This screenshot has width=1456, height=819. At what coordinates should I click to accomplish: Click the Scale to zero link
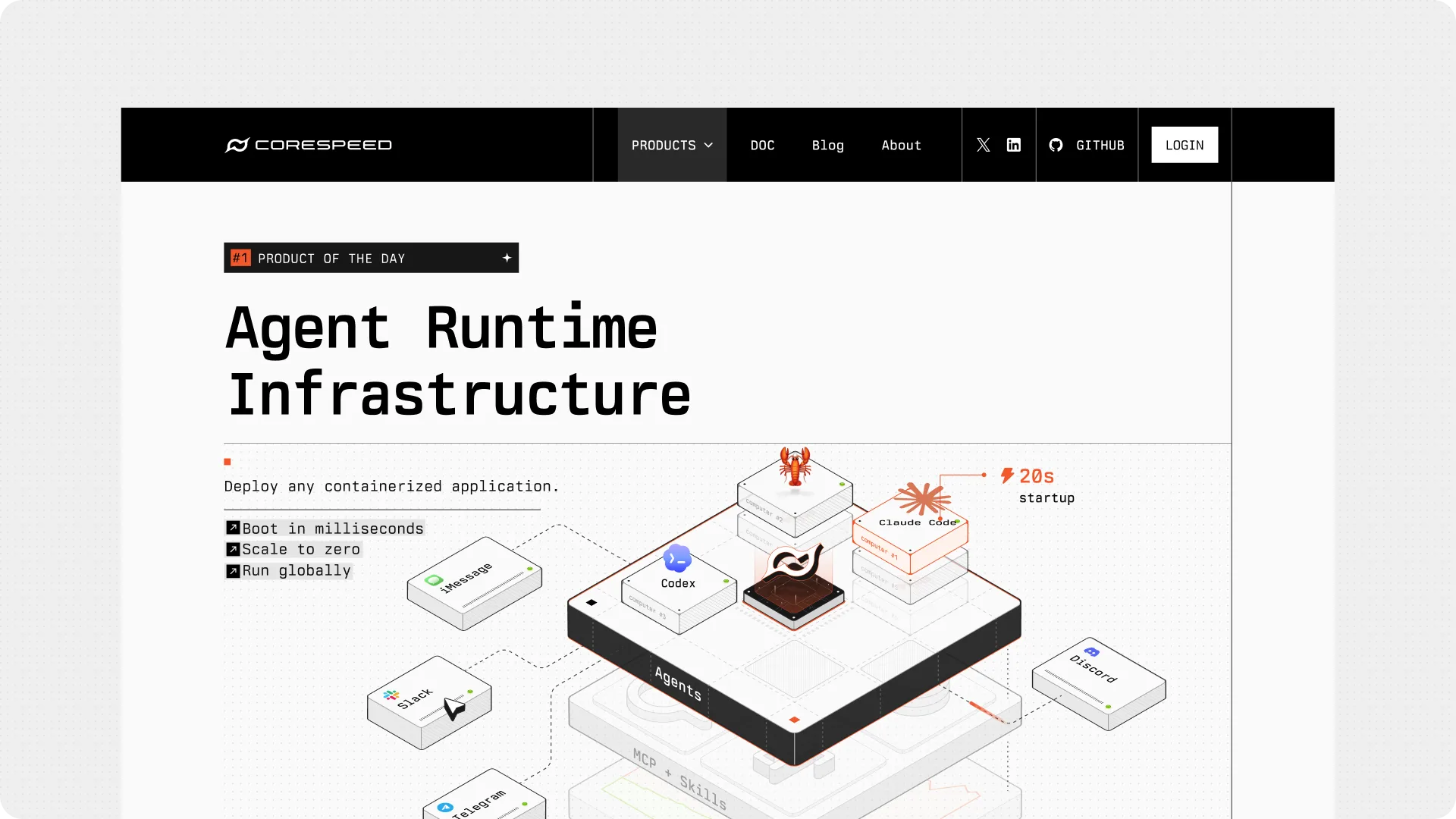click(x=301, y=549)
